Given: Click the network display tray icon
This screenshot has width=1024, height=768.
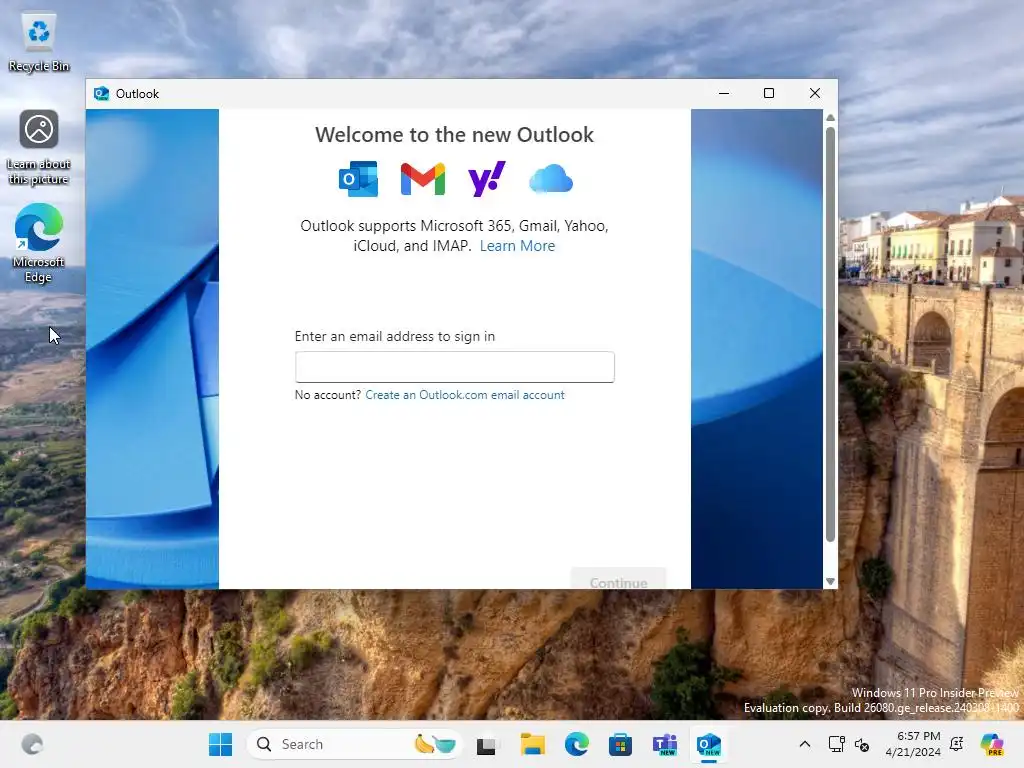Looking at the screenshot, I should [837, 744].
